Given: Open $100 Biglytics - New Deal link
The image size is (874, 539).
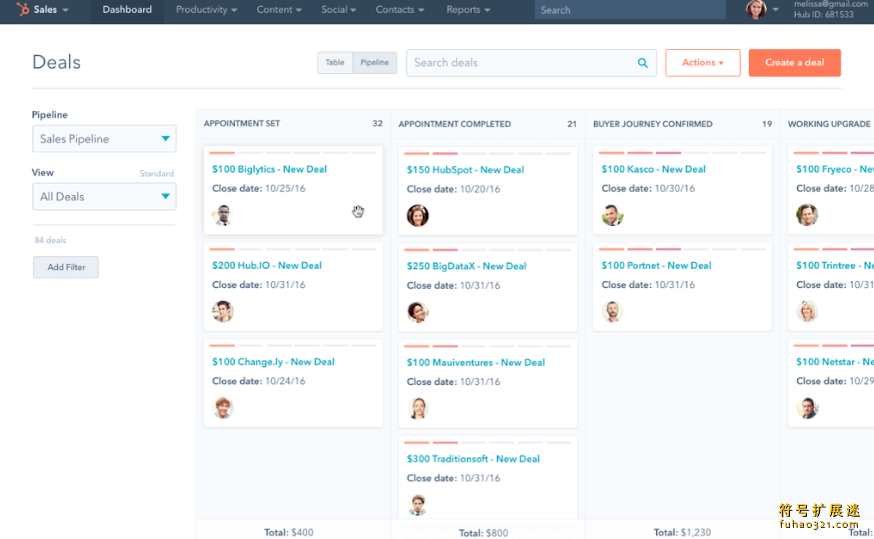Looking at the screenshot, I should point(269,169).
